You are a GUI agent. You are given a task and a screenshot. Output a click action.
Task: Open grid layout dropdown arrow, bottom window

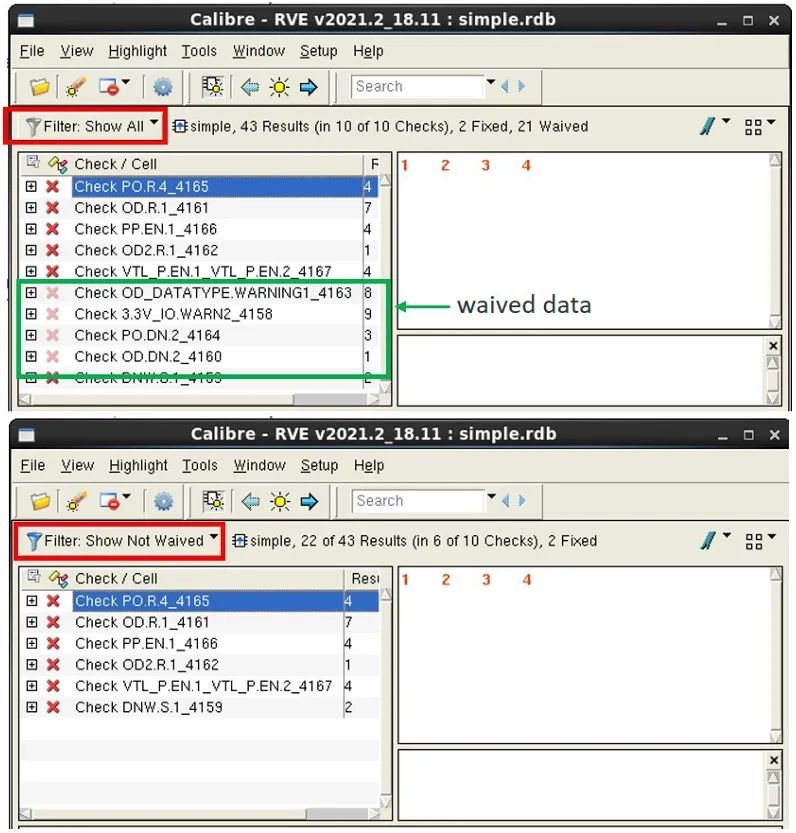tap(772, 537)
